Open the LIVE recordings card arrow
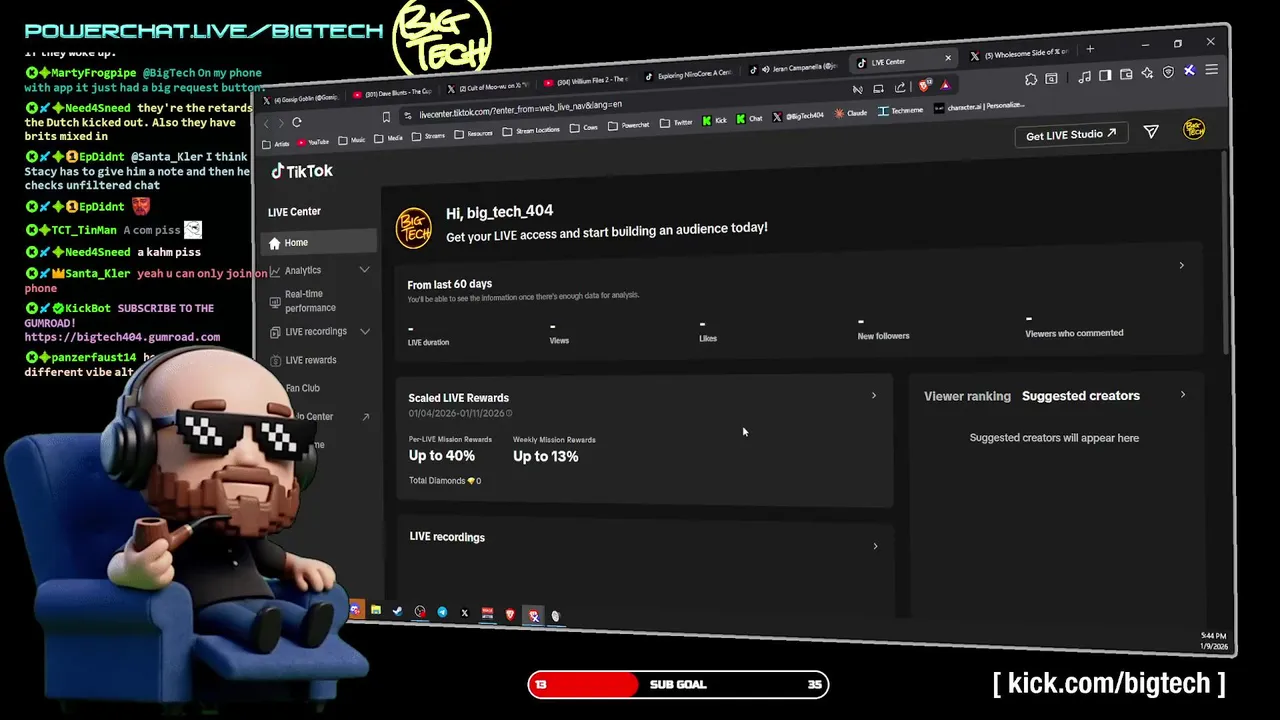1280x720 pixels. pyautogui.click(x=875, y=546)
